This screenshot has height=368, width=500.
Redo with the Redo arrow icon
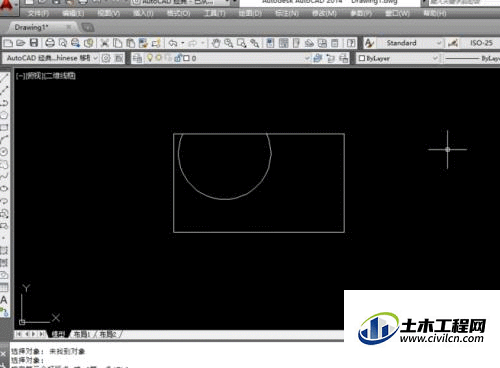(193, 43)
